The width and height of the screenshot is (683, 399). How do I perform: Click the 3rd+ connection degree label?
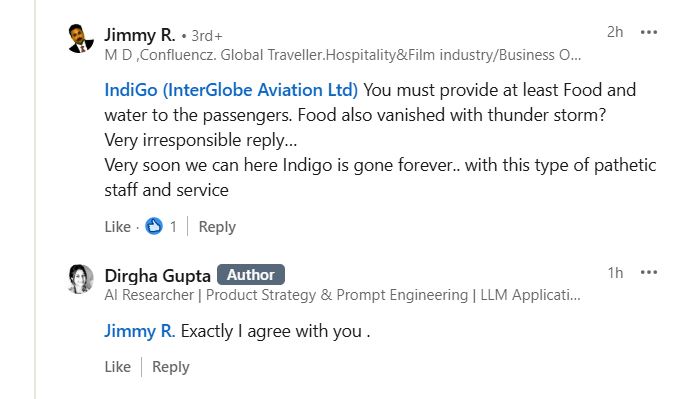click(x=207, y=36)
